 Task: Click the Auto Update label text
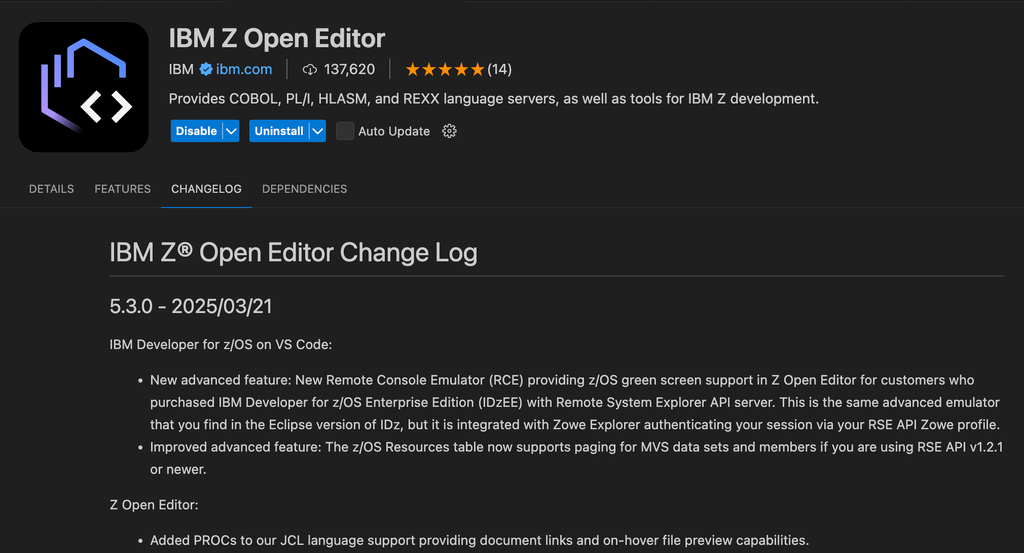[394, 131]
